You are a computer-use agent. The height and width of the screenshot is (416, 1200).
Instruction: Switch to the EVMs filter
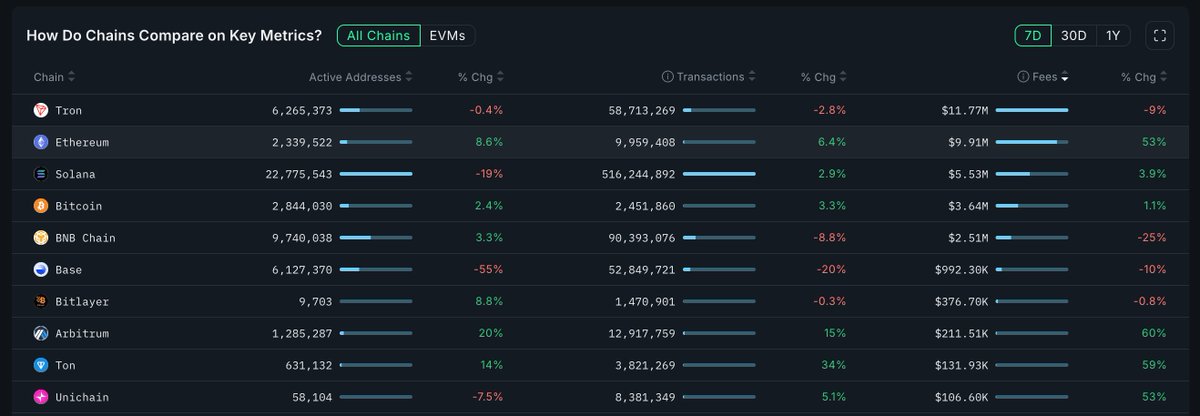tap(447, 35)
